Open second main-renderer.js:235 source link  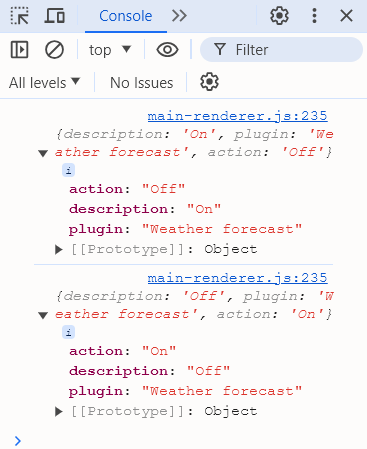pyautogui.click(x=237, y=278)
